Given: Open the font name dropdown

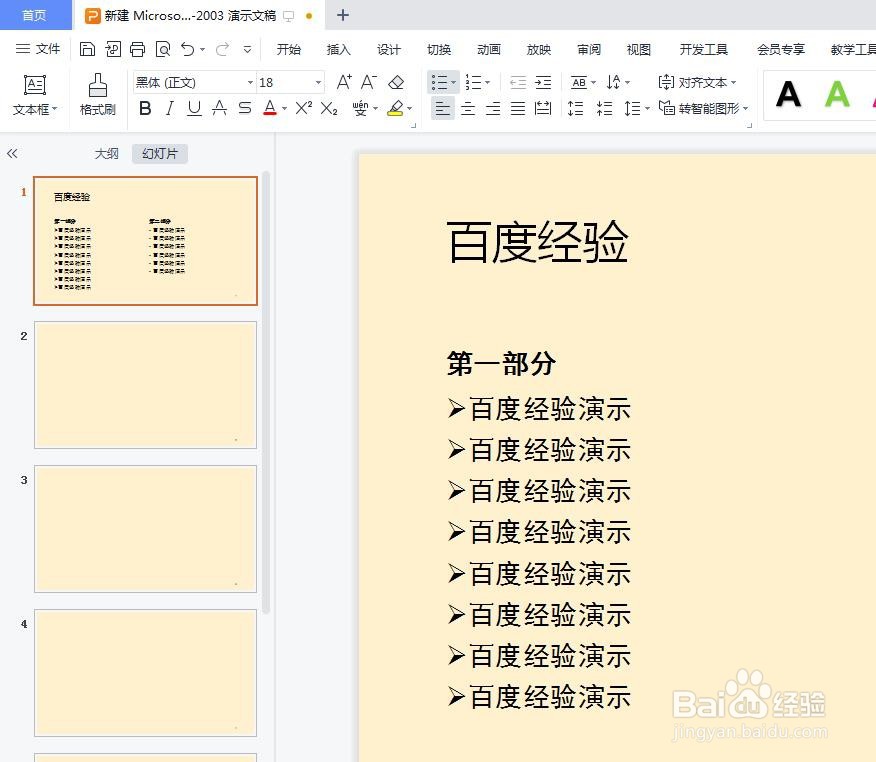Looking at the screenshot, I should 250,83.
